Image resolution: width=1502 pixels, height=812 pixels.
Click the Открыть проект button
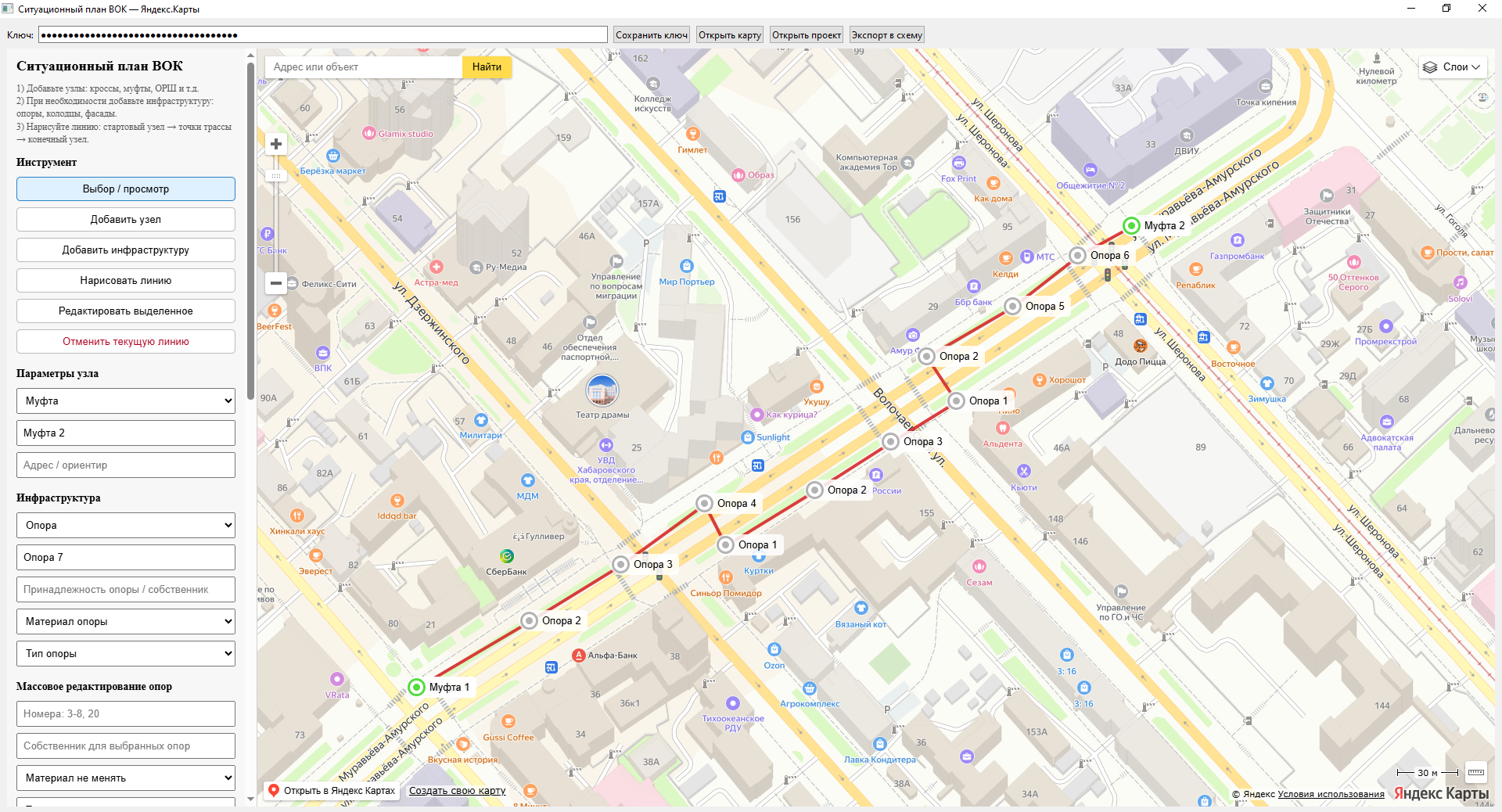point(807,35)
